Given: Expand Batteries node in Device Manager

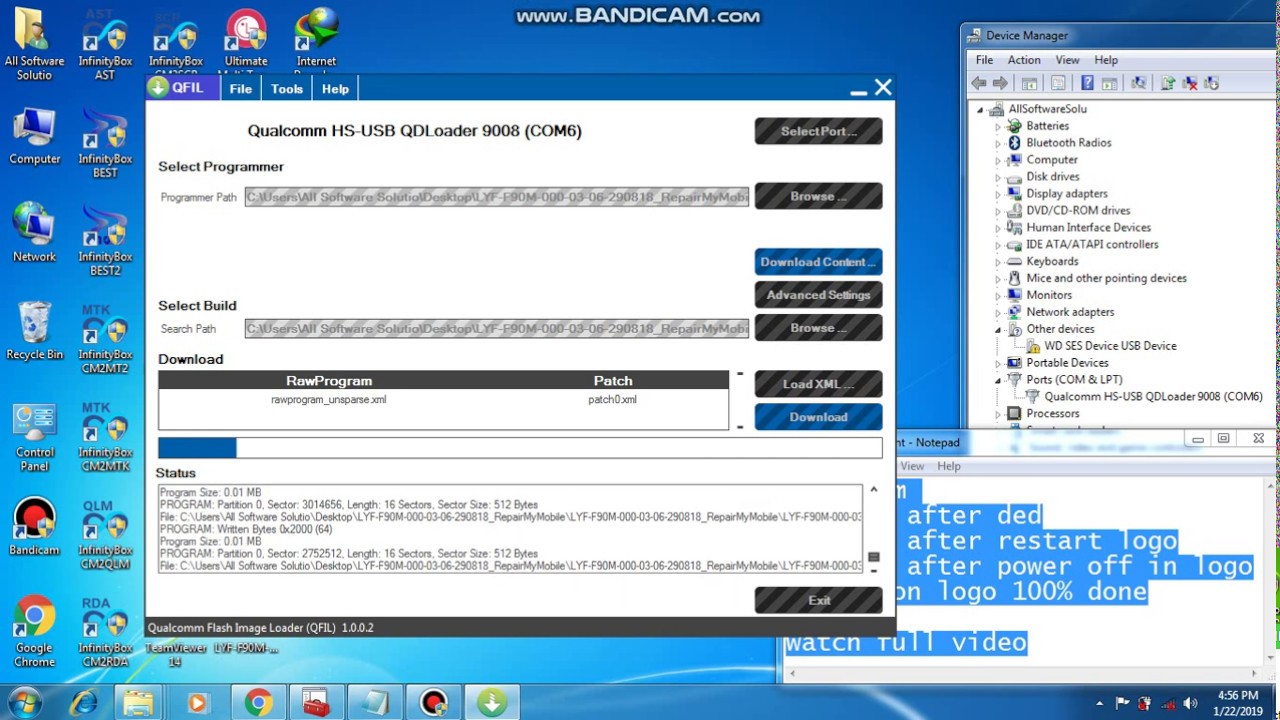Looking at the screenshot, I should [997, 126].
